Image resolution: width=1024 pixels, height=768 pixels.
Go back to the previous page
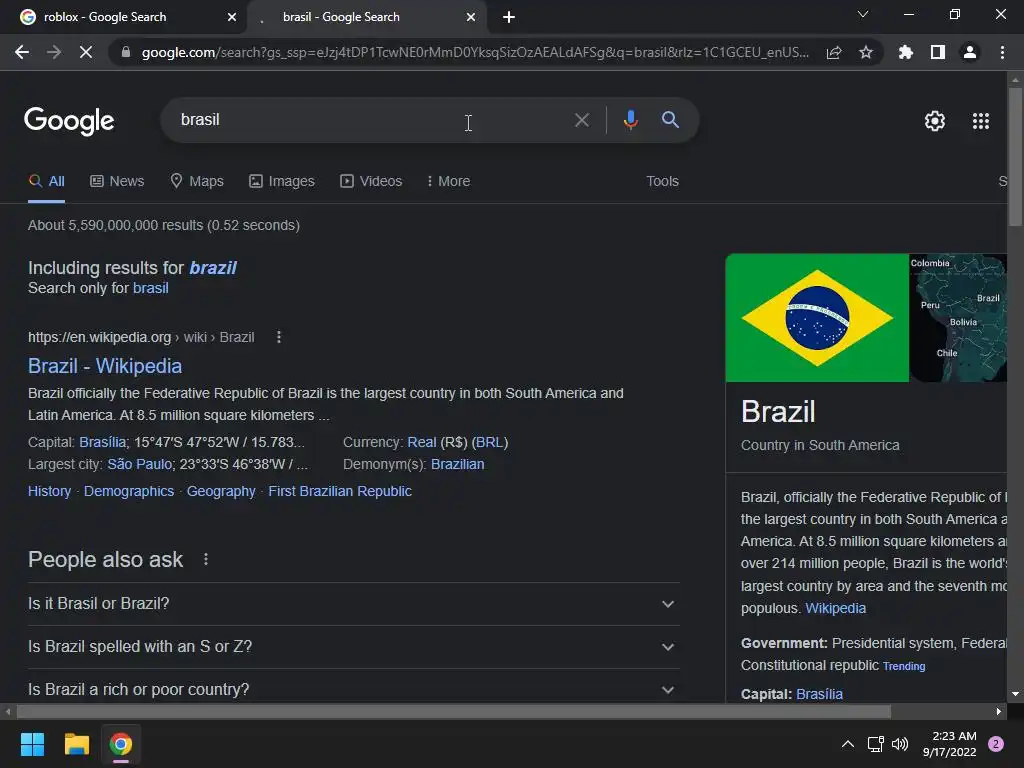[22, 52]
